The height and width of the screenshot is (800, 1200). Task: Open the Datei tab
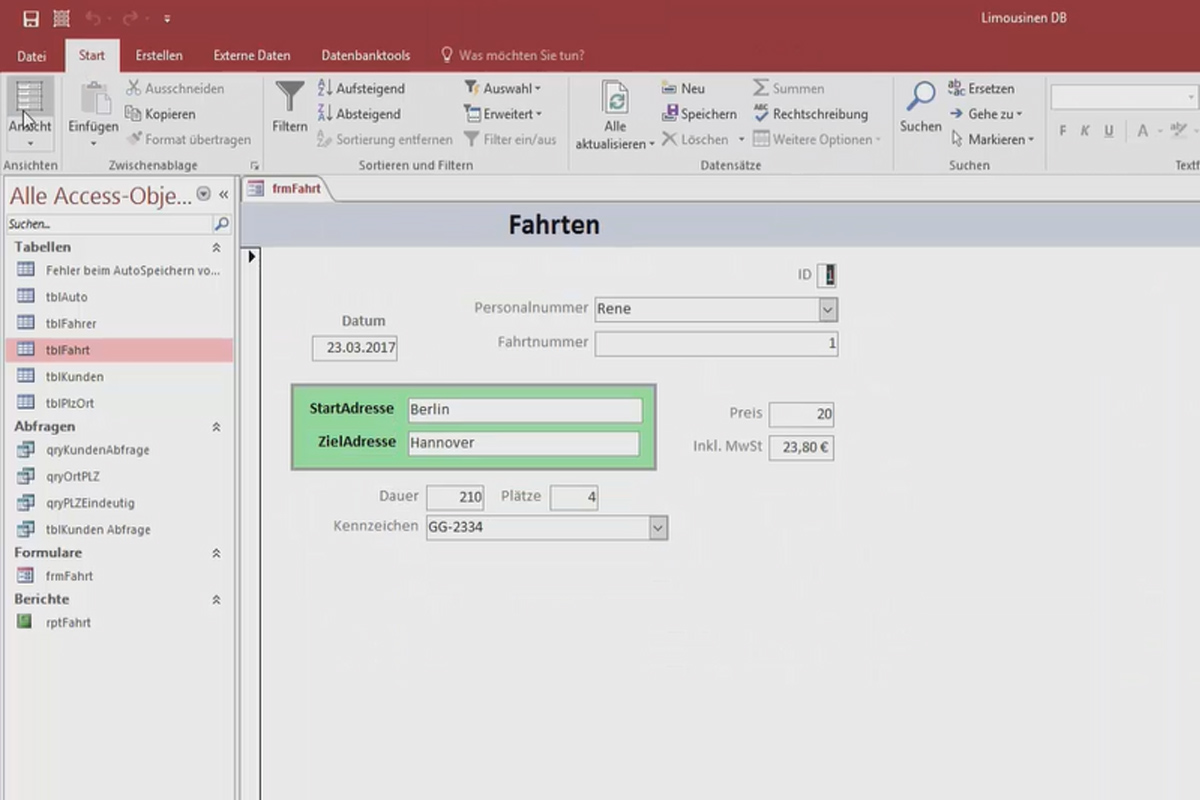coord(32,56)
